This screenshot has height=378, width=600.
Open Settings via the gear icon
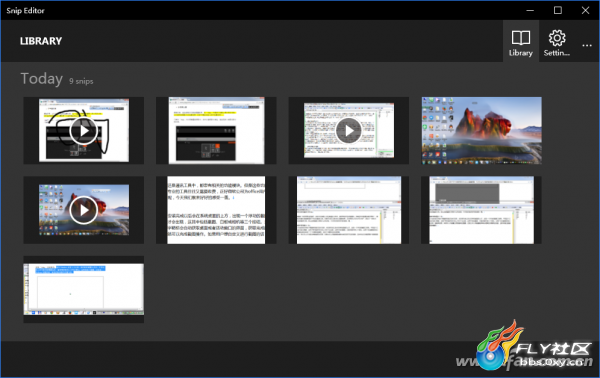557,38
